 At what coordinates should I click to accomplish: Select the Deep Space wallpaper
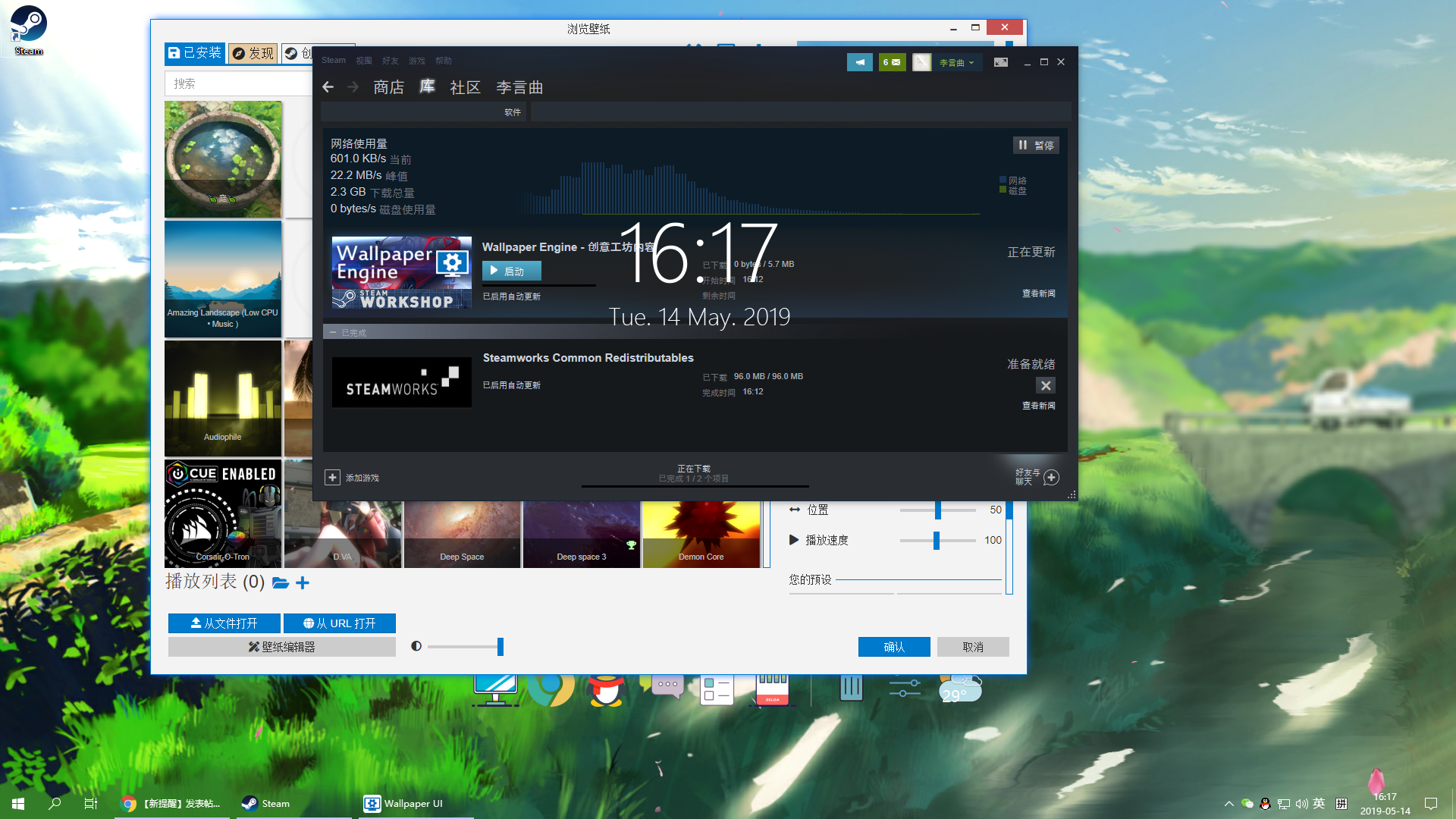coord(462,535)
